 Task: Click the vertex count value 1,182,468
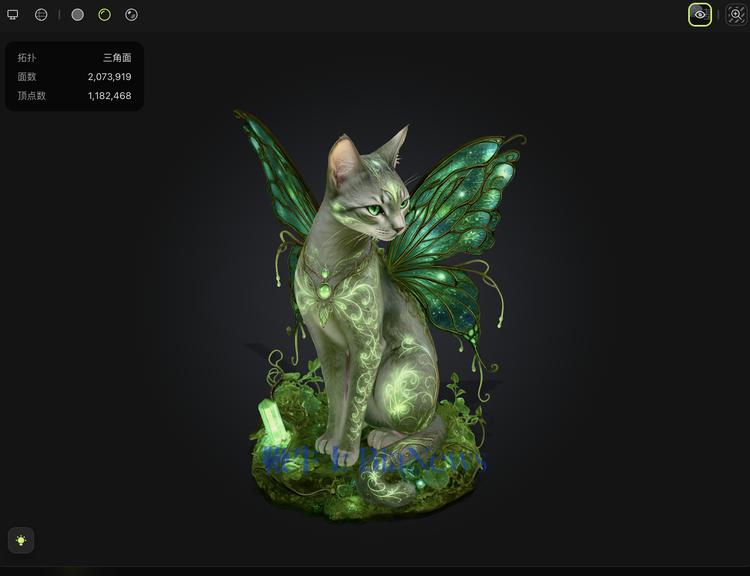[x=110, y=96]
